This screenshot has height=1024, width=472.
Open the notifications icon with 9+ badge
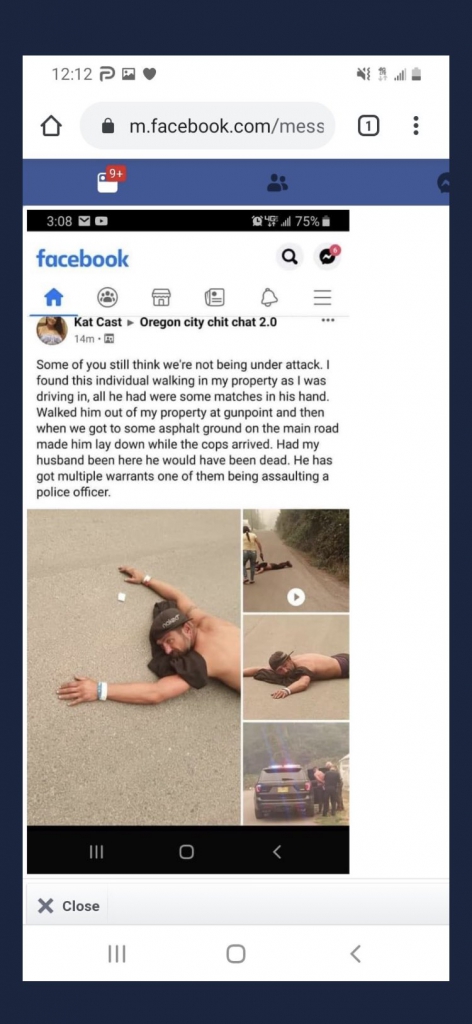[x=110, y=180]
